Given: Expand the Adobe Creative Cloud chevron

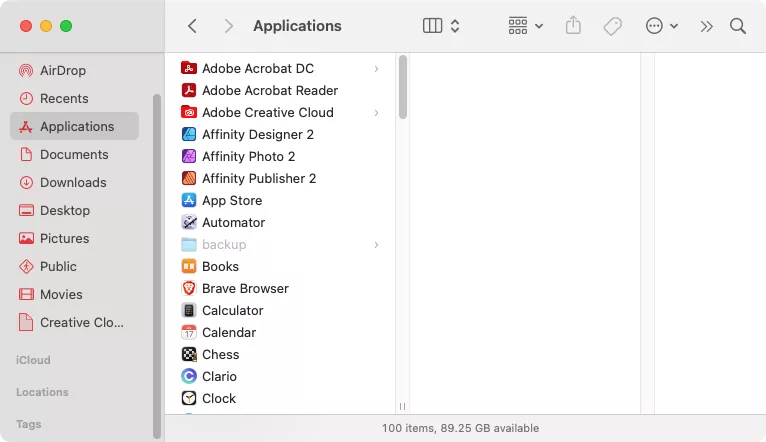Looking at the screenshot, I should click(376, 112).
